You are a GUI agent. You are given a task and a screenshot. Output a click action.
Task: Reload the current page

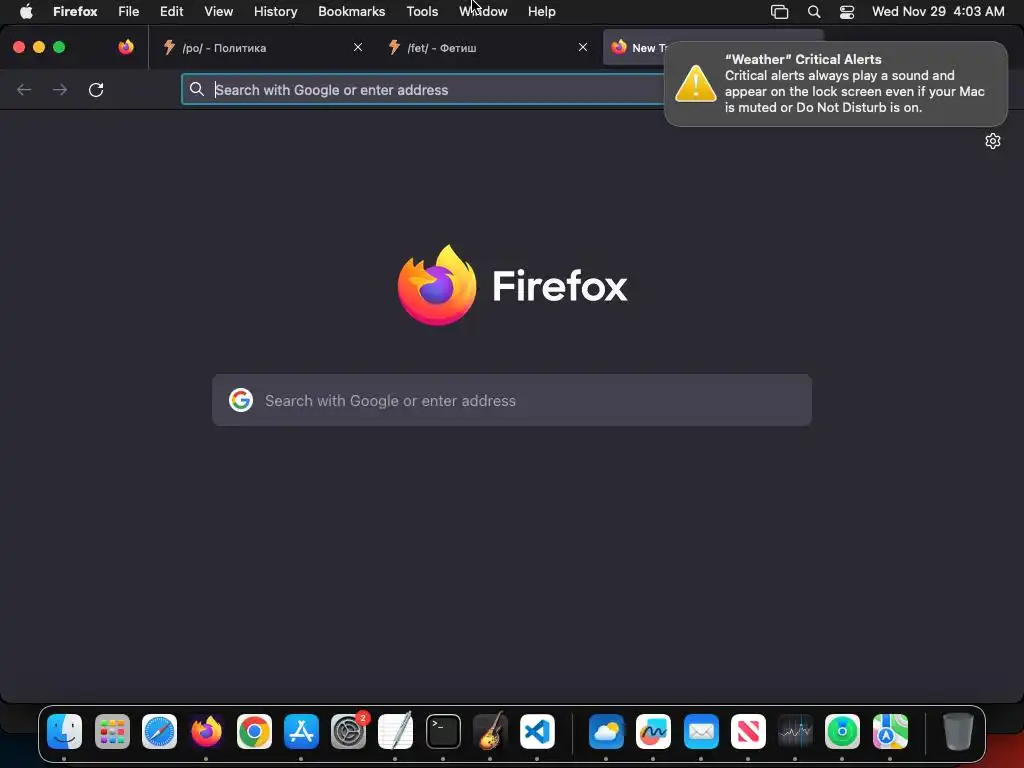96,89
